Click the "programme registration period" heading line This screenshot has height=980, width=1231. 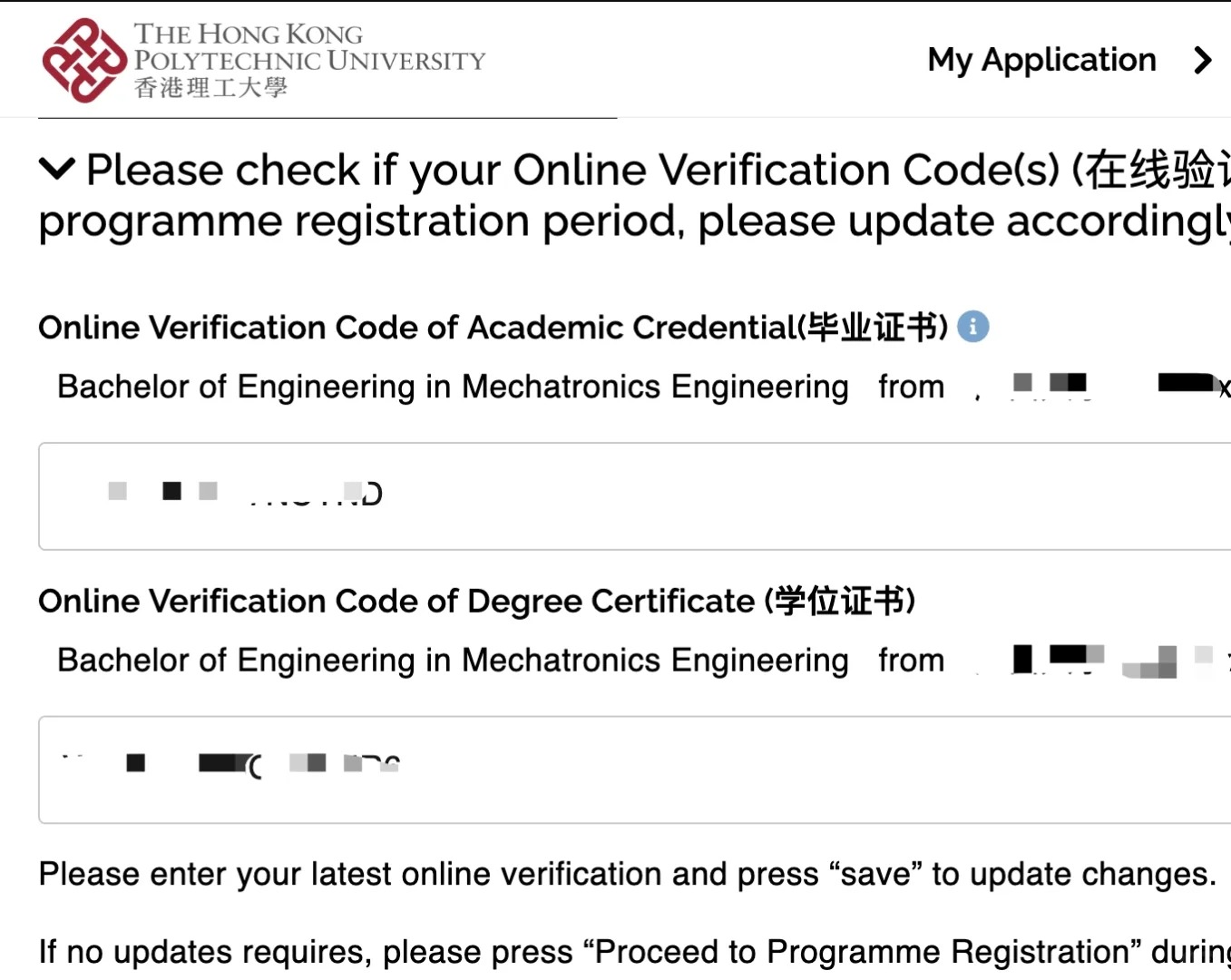pos(626,221)
